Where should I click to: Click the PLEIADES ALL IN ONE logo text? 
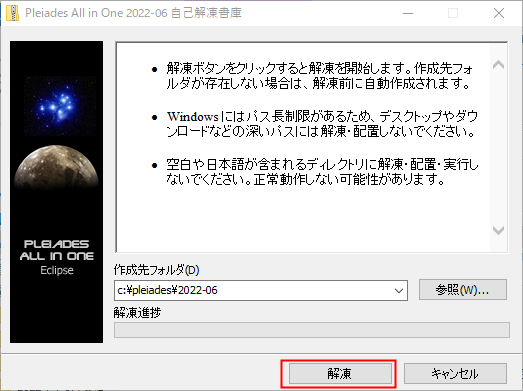[x=57, y=250]
